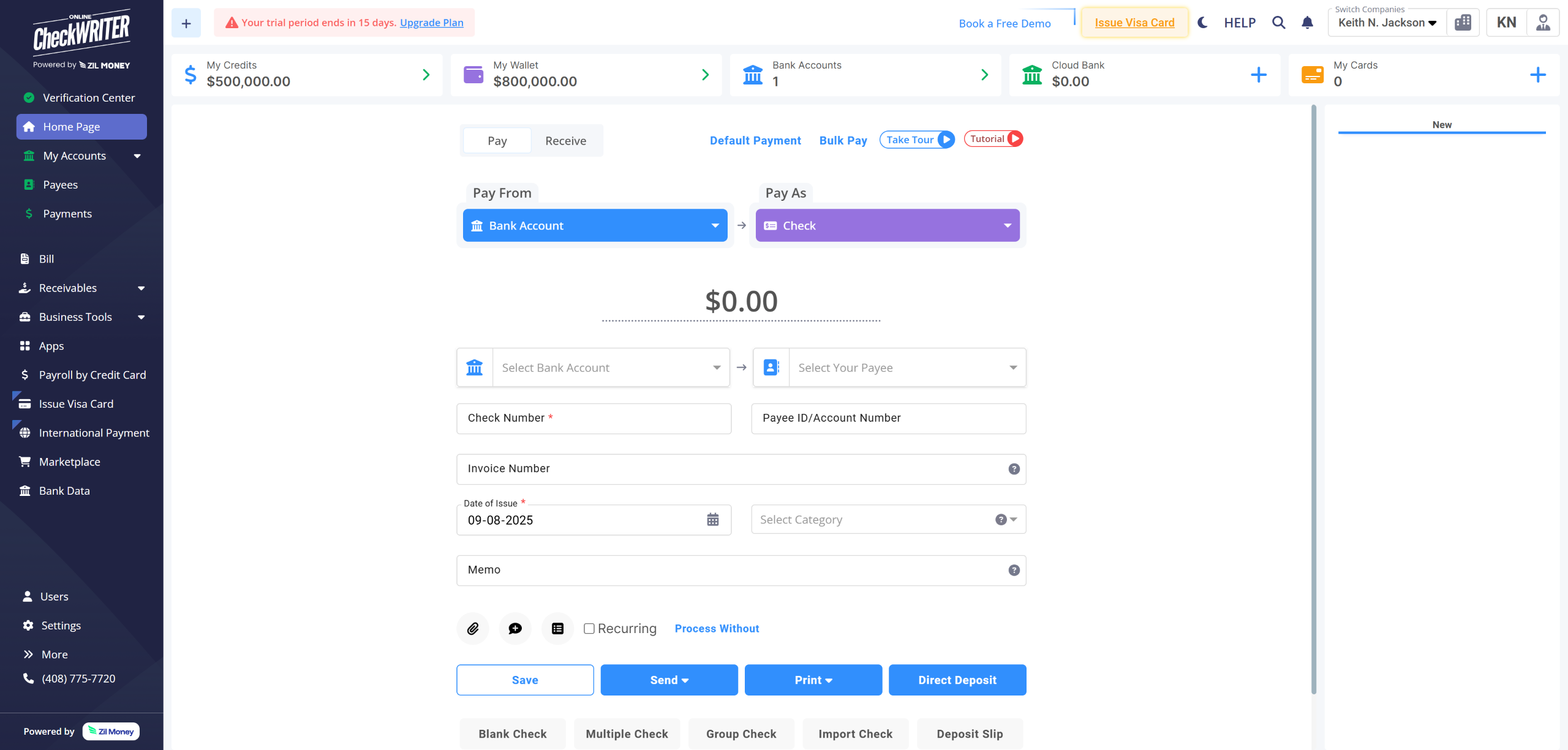This screenshot has height=750, width=1568.
Task: Toggle dark mode moon icon
Action: pos(1202,23)
